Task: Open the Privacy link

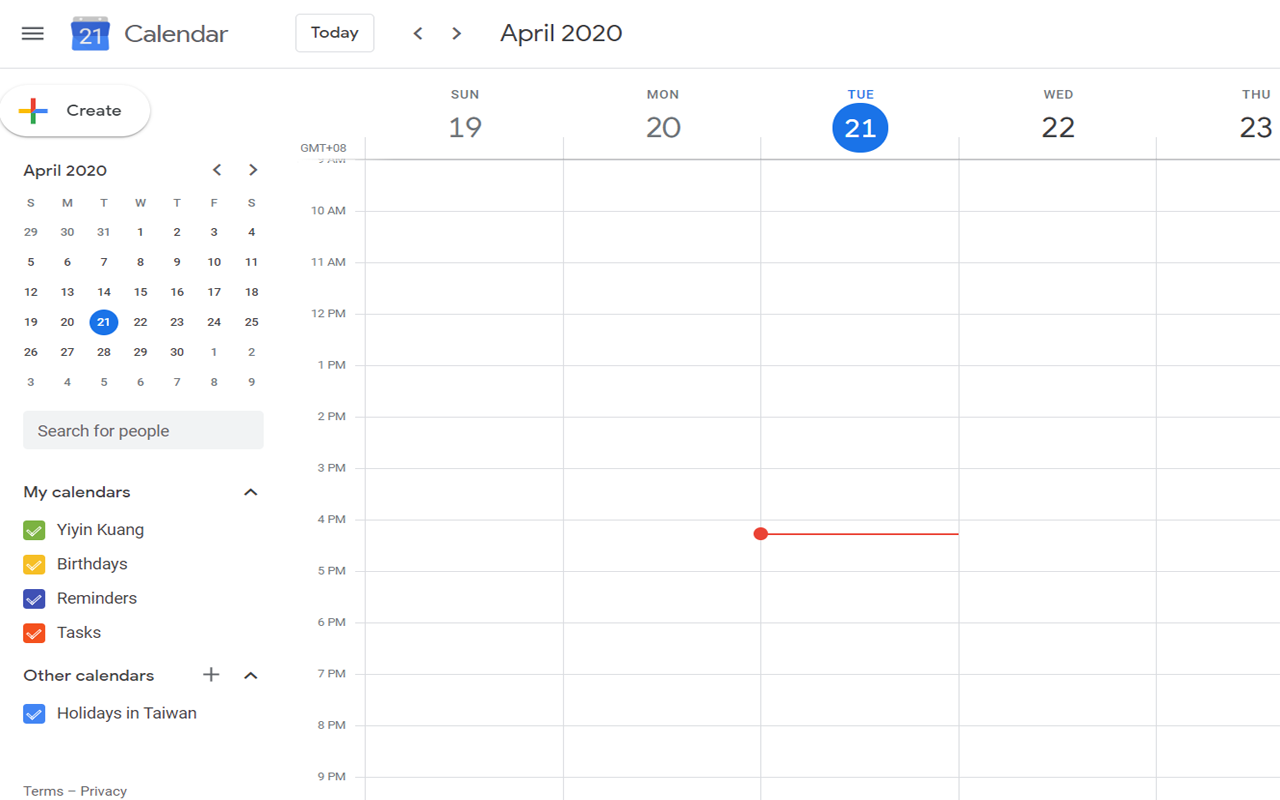Action: click(103, 790)
